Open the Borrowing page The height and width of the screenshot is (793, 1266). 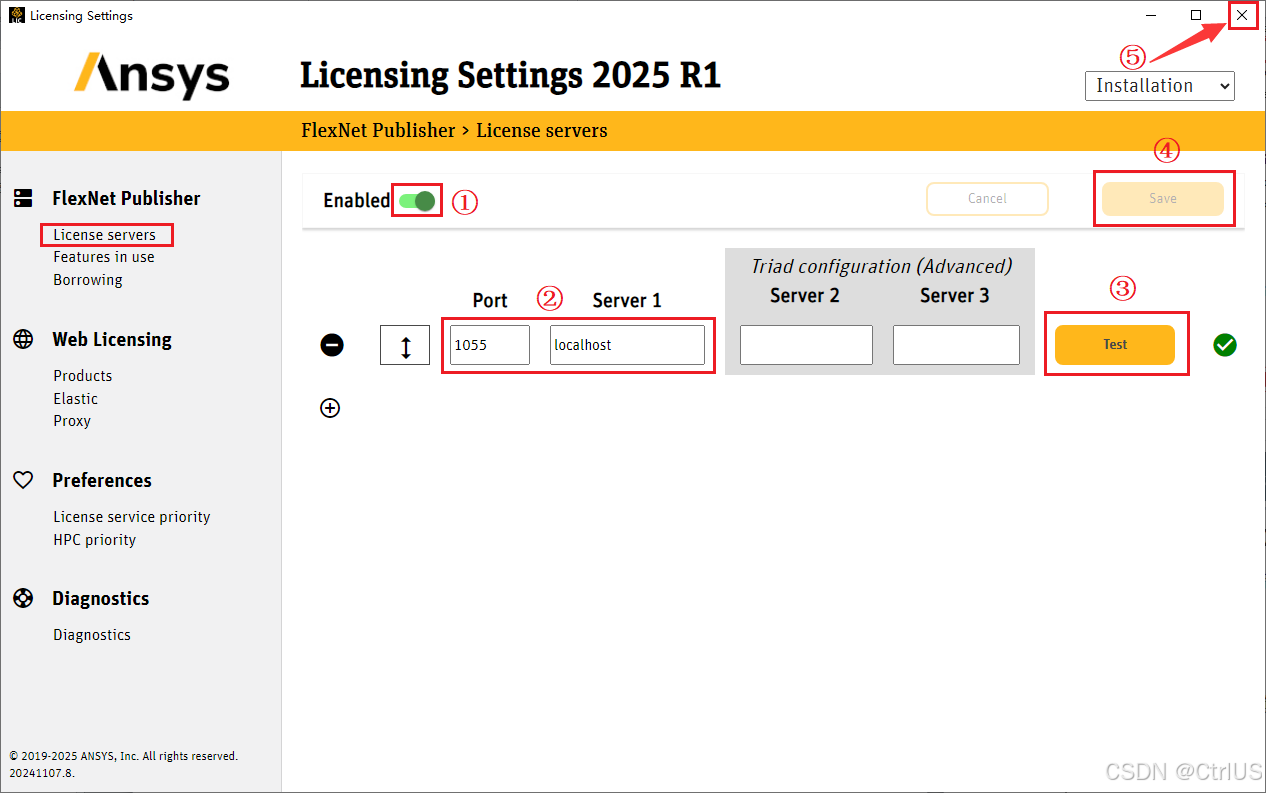[88, 280]
